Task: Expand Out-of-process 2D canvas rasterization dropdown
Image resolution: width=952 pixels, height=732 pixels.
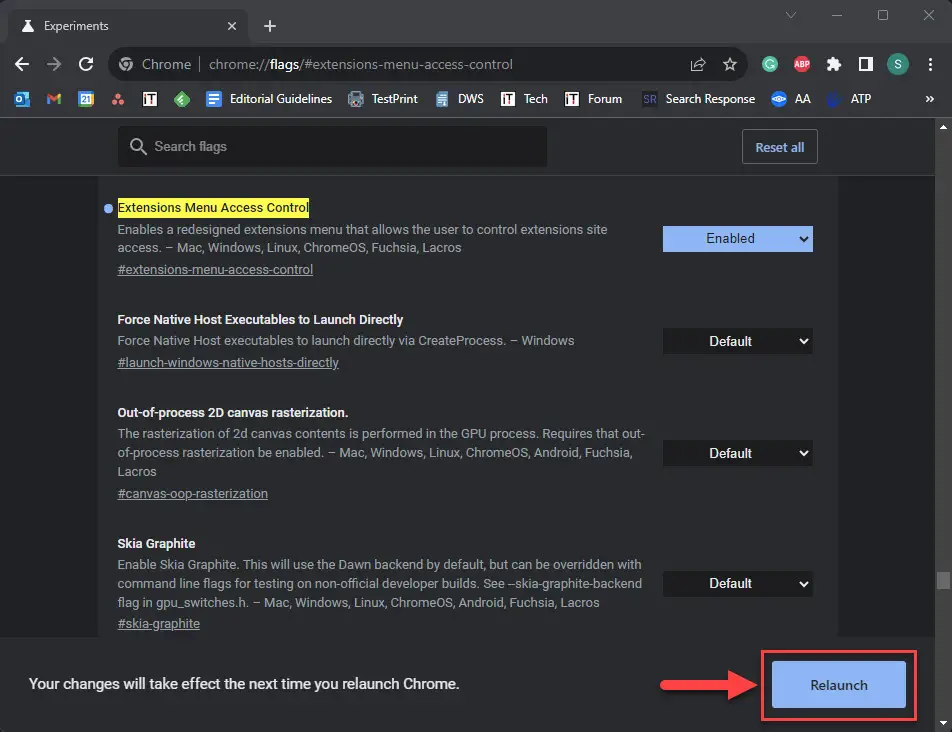Action: coord(737,453)
